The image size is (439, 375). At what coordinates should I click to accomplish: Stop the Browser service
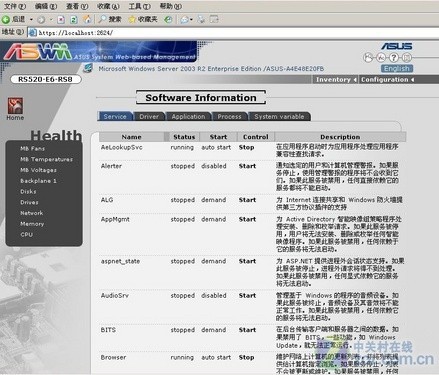click(247, 357)
